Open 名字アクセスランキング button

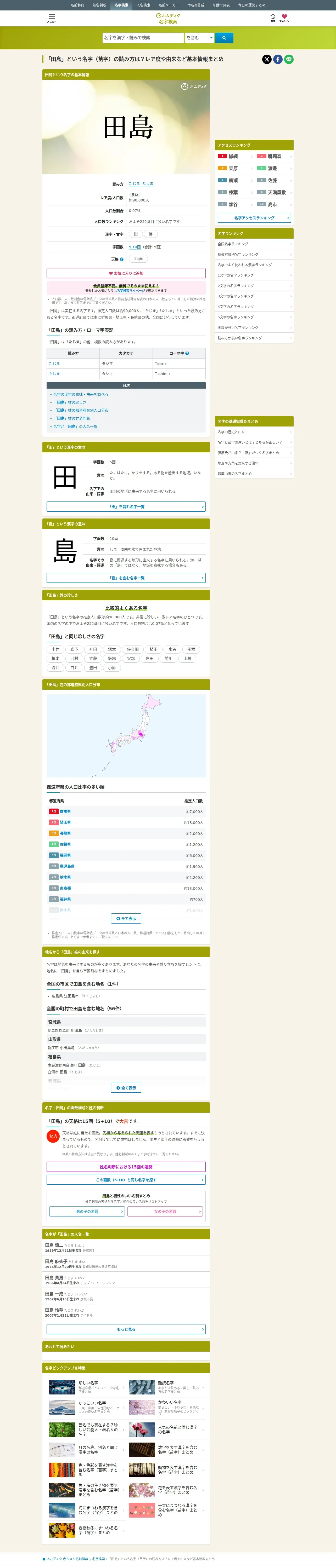254,218
